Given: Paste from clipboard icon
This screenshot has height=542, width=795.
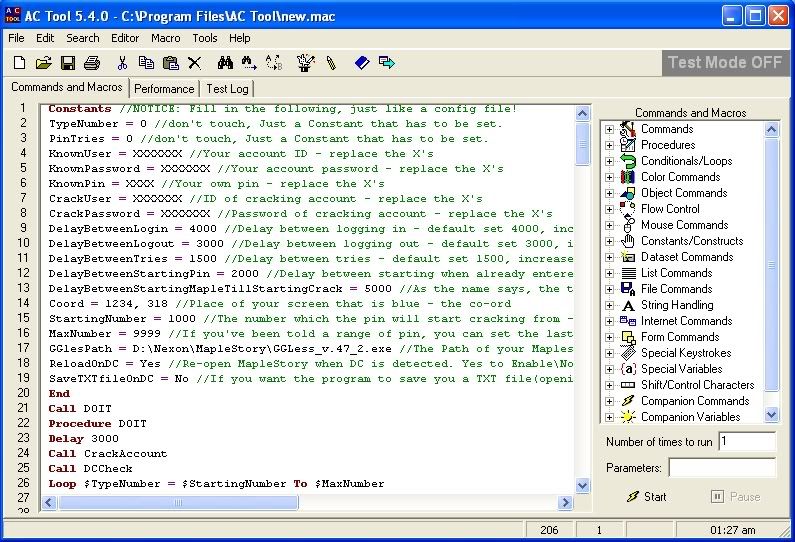Looking at the screenshot, I should click(170, 63).
